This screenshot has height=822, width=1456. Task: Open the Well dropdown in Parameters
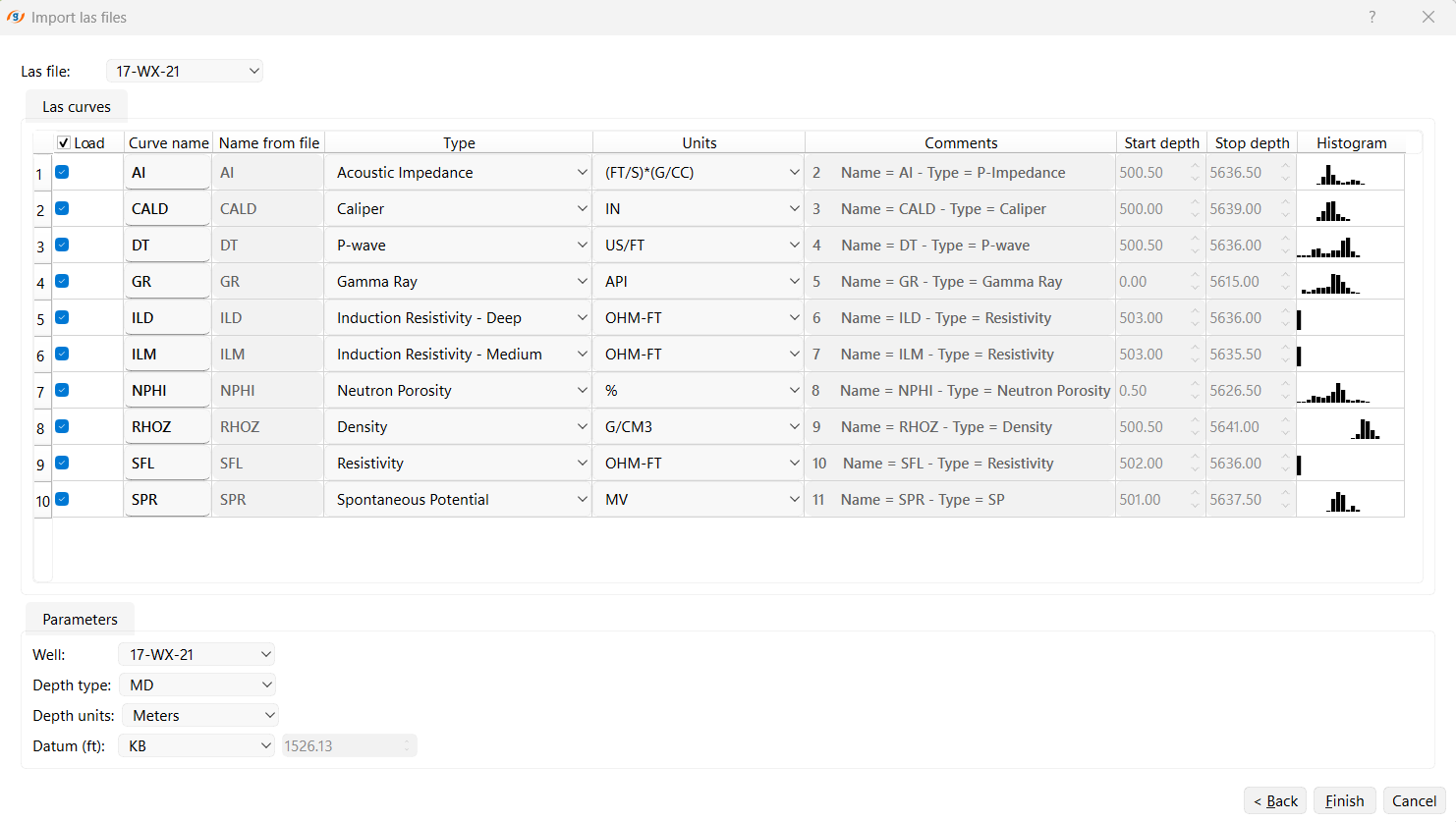coord(196,653)
